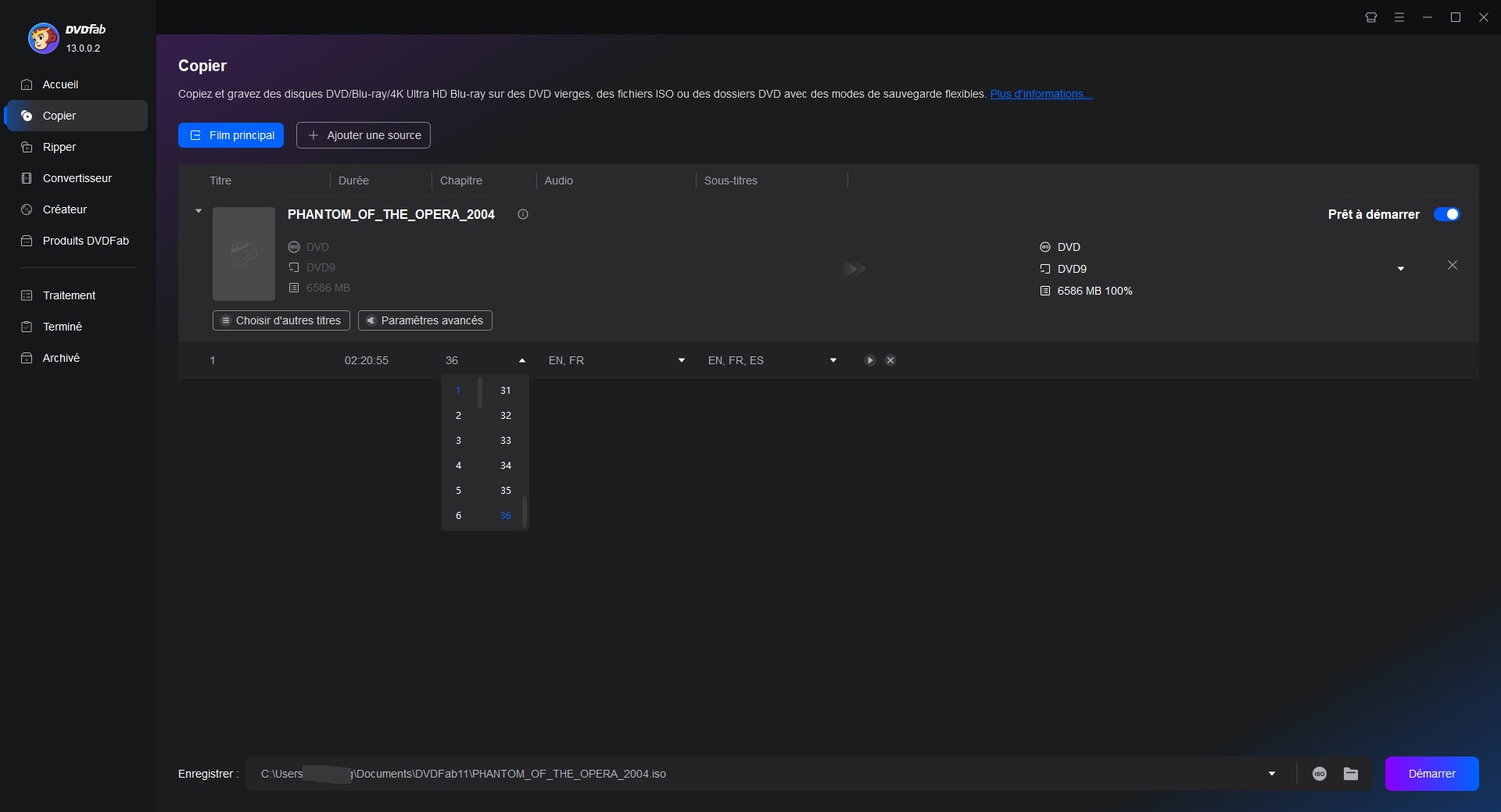
Task: Follow the Plus d'informations link
Action: tap(1041, 94)
